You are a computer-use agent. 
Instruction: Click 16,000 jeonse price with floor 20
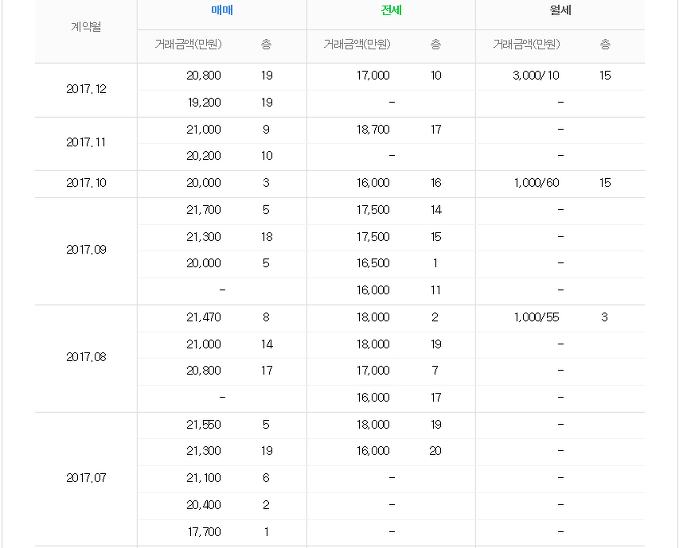[373, 451]
